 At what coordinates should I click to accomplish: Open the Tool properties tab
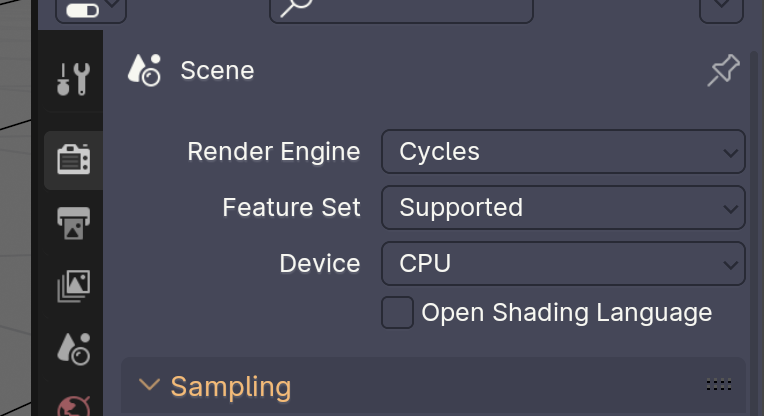click(73, 78)
